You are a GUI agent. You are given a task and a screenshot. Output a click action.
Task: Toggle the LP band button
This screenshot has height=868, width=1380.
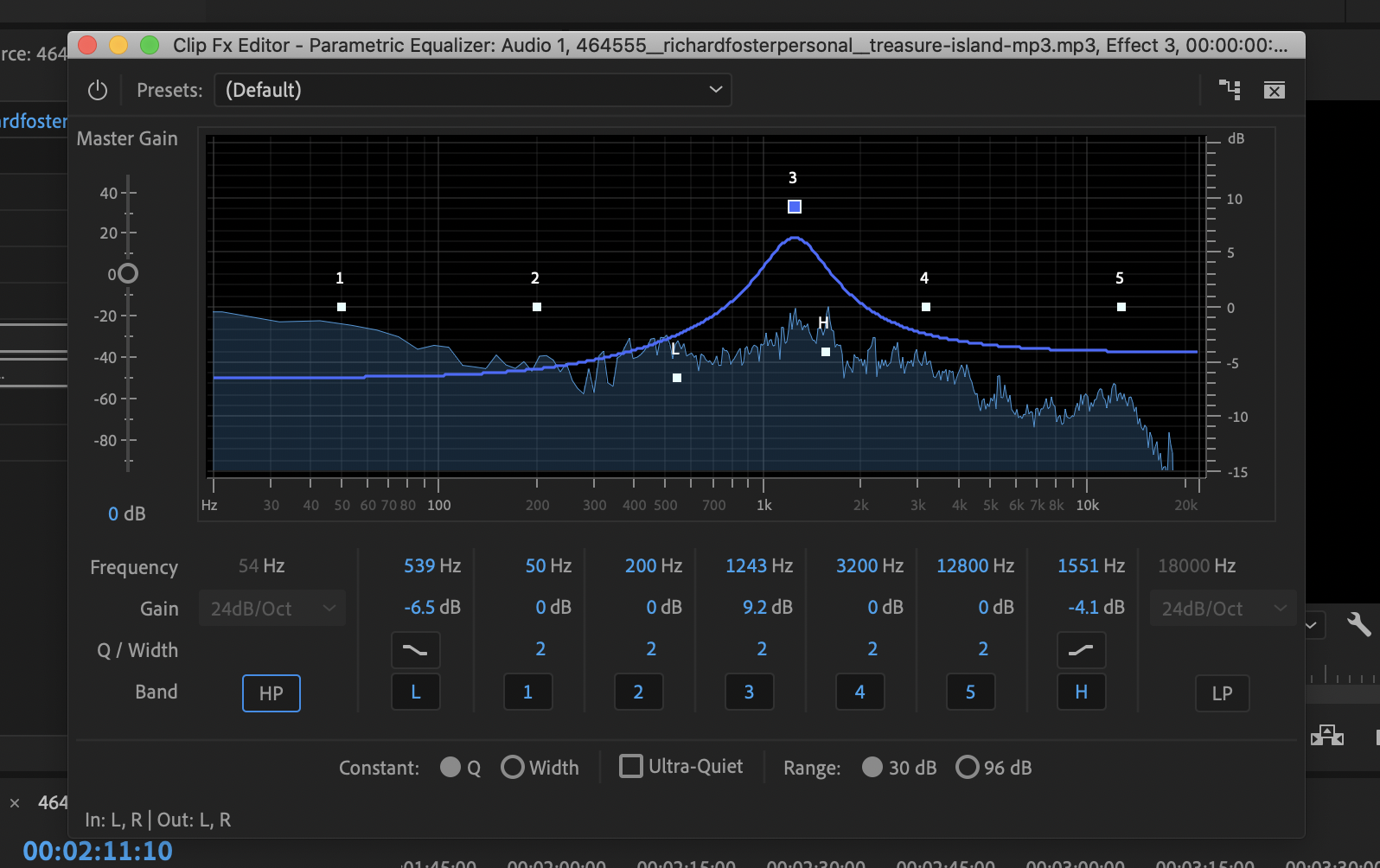tap(1223, 693)
